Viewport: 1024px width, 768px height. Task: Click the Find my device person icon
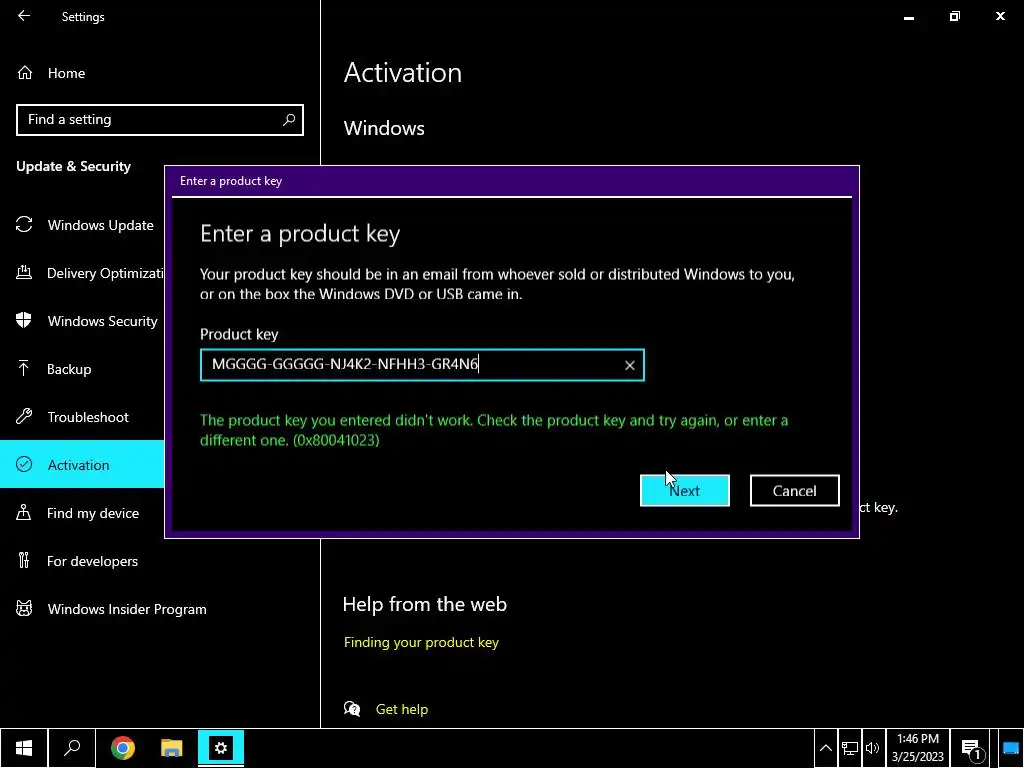24,513
